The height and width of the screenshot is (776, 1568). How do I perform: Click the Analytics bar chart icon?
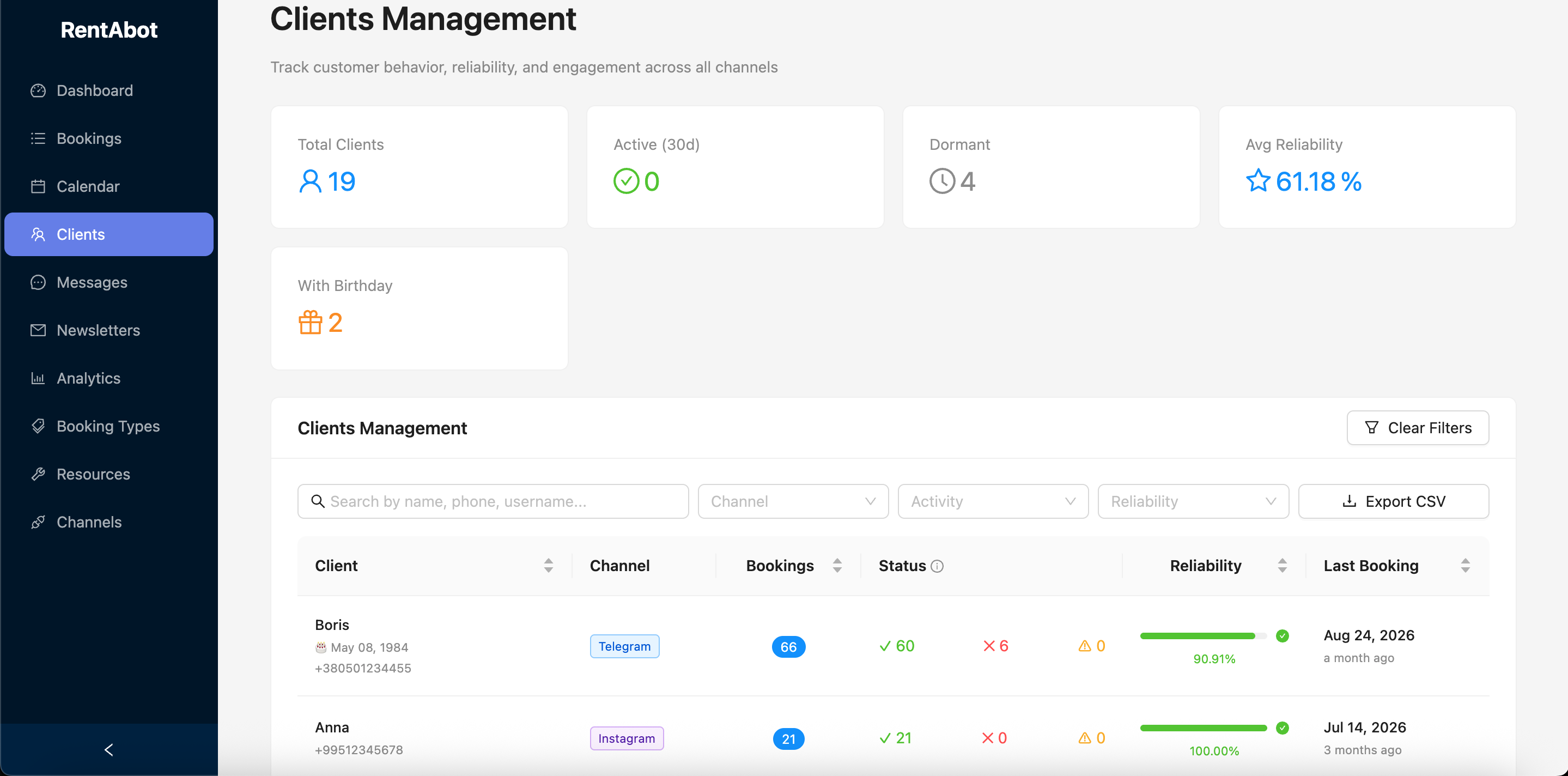[38, 379]
